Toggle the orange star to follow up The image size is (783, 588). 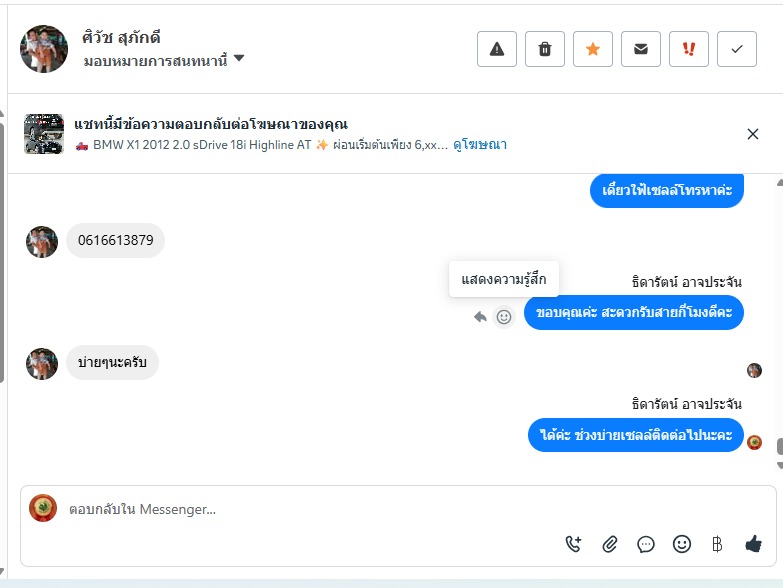point(593,49)
